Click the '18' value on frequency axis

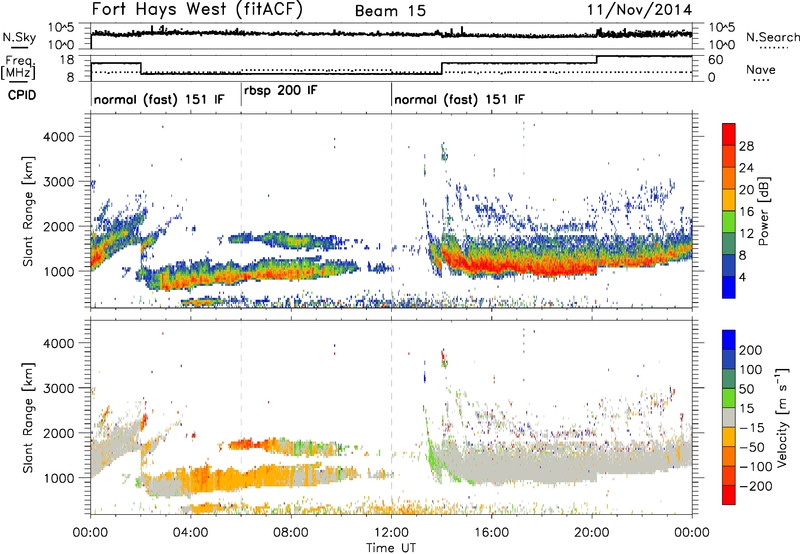click(x=67, y=60)
